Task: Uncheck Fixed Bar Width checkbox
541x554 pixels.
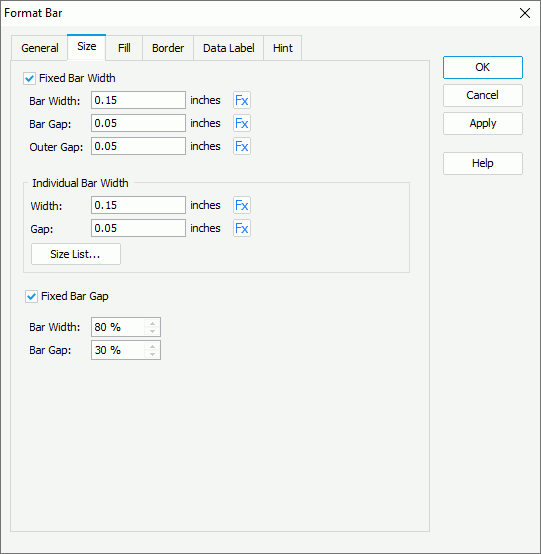Action: pyautogui.click(x=29, y=78)
